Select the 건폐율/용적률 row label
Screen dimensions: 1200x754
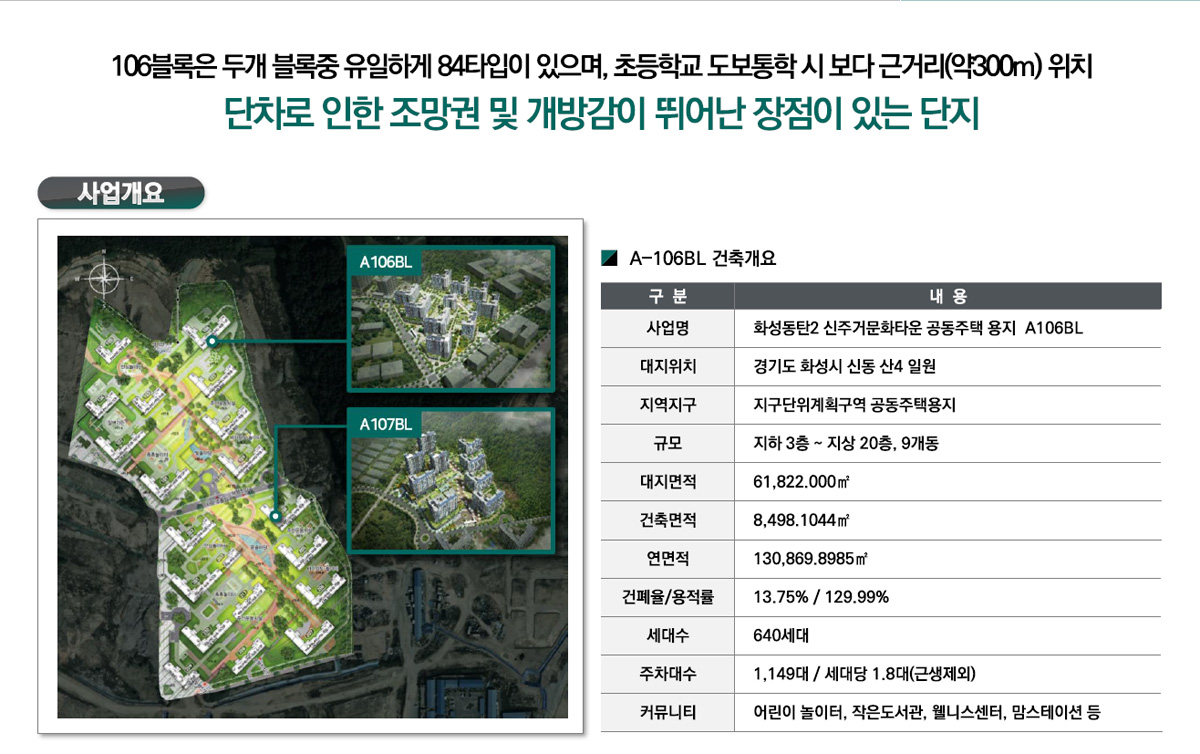[668, 597]
